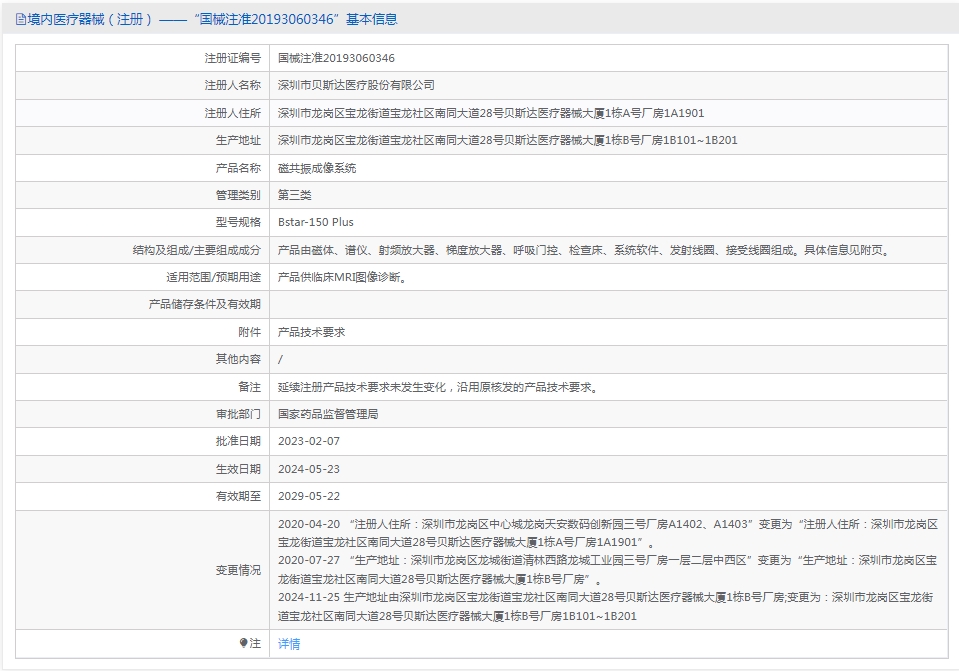Select expiry date 2029-05-22
Viewport: 959px width, 671px height.
tap(309, 496)
